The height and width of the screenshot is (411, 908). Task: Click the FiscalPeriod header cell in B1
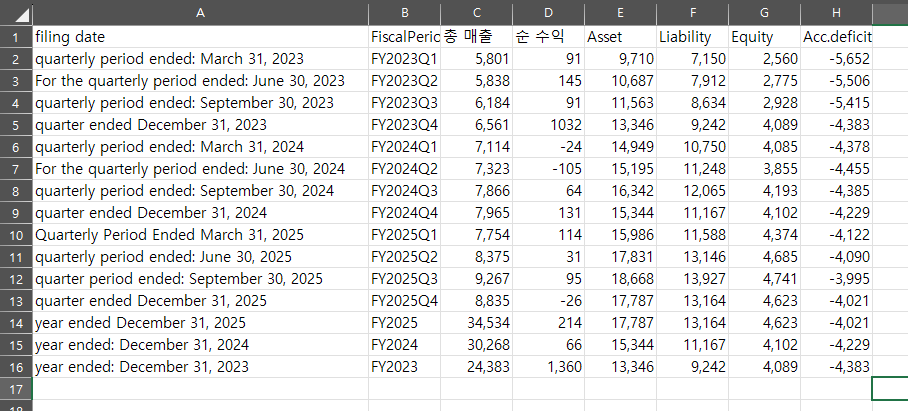[404, 37]
